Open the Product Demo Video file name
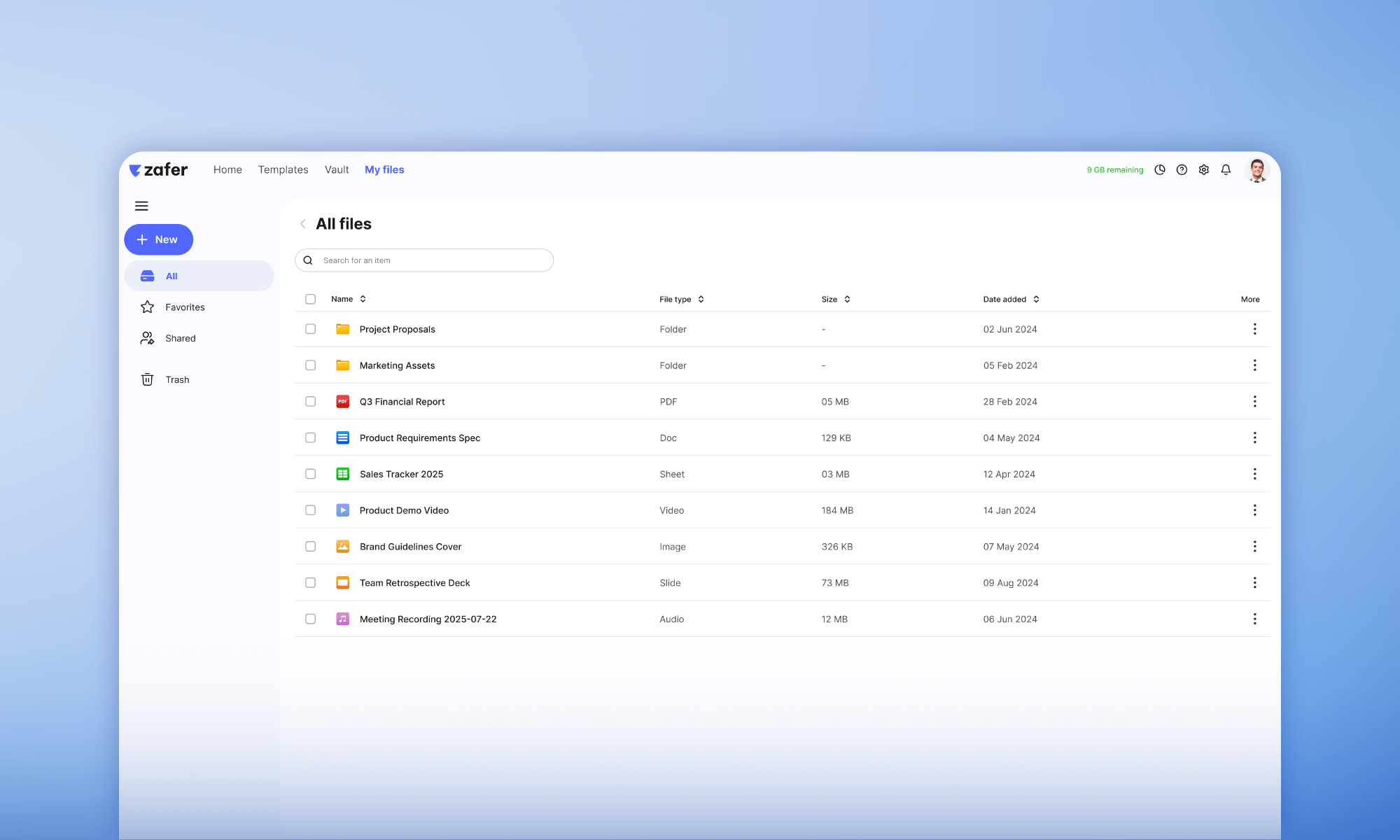Viewport: 1400px width, 840px height. click(404, 510)
